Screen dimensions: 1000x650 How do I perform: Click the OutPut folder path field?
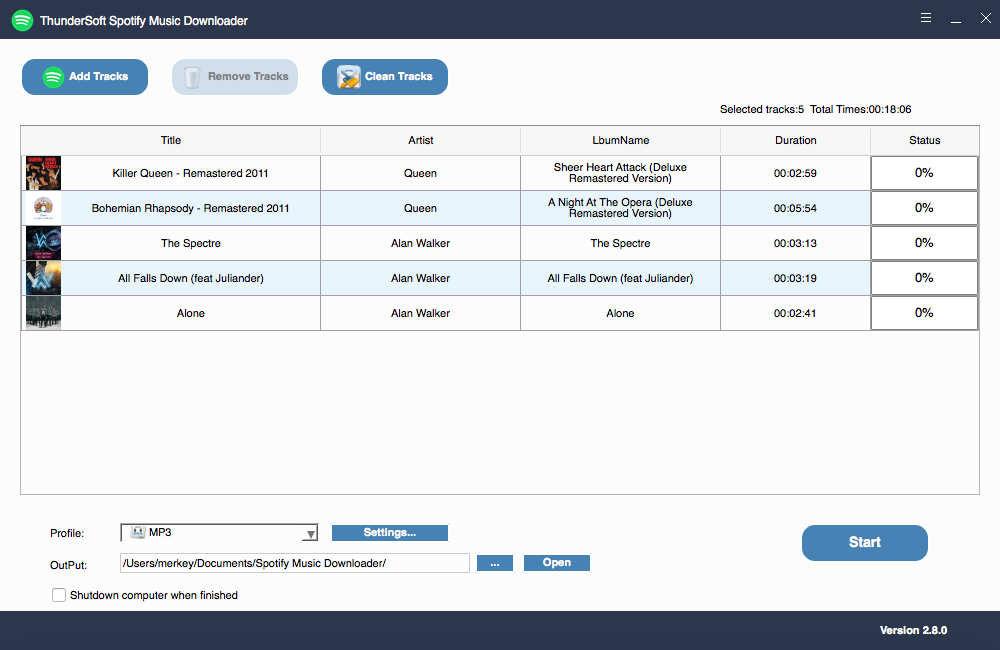294,563
